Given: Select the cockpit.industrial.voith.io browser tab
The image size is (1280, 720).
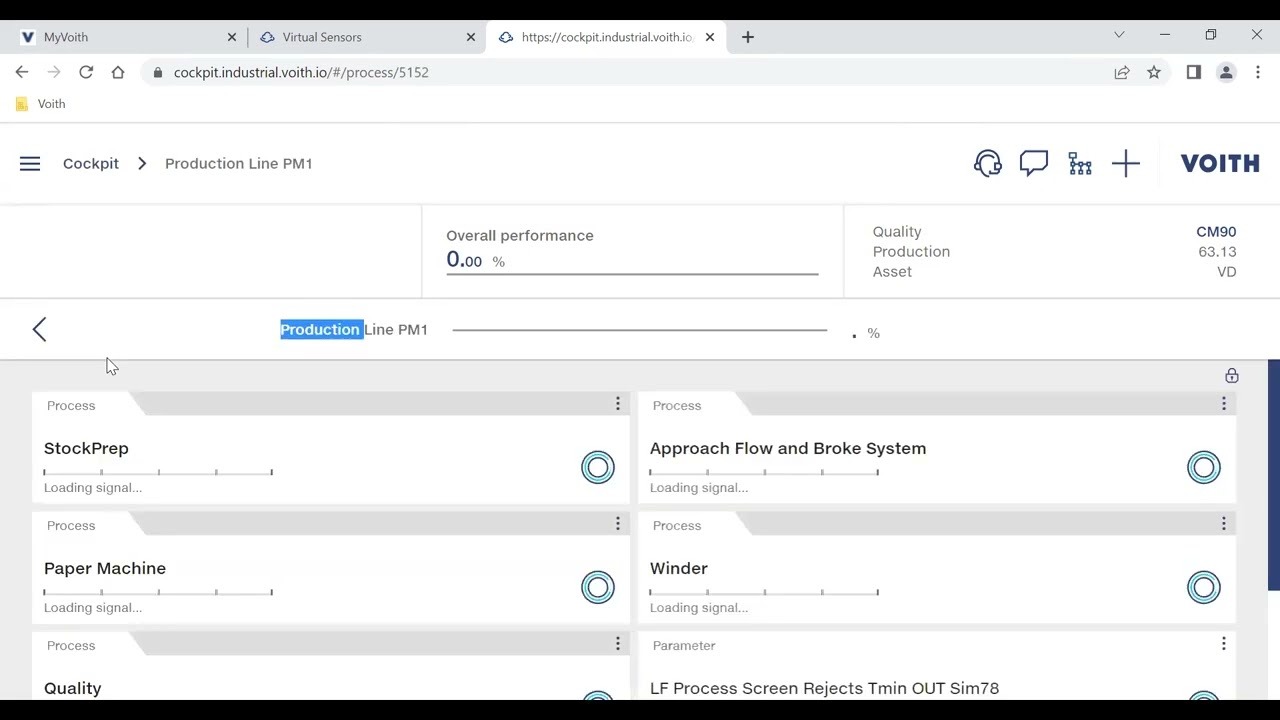Looking at the screenshot, I should coord(606,37).
